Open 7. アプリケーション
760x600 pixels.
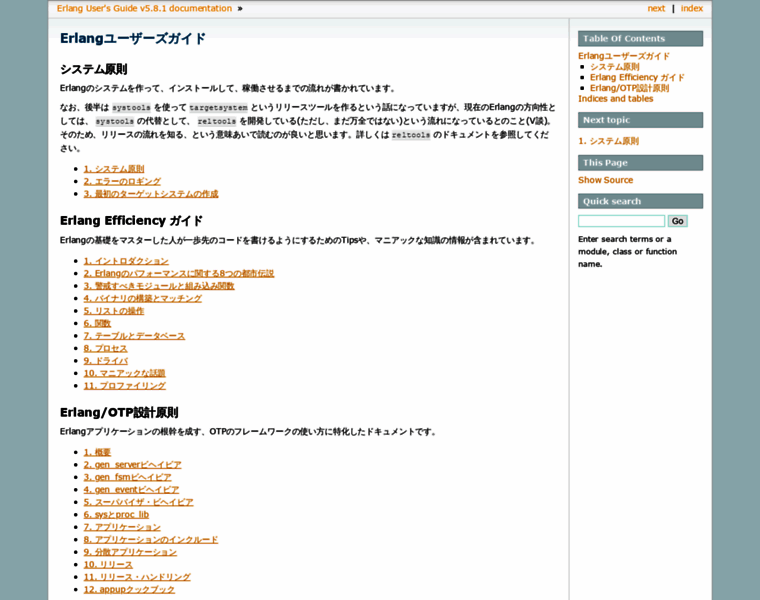pos(122,527)
